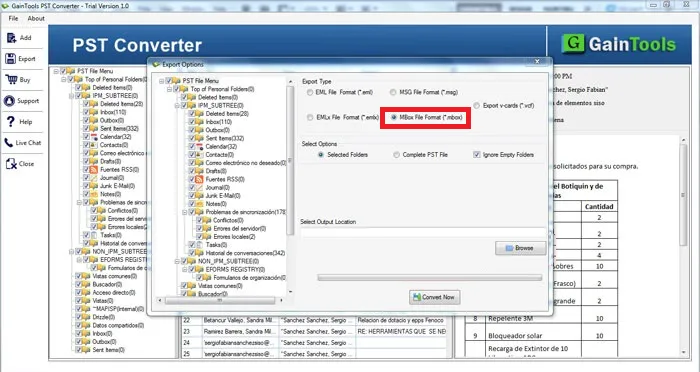This screenshot has width=700, height=372.
Task: Click subject 'RE: HERRAMIENTAS QUE SE NE'
Action: coord(401,332)
